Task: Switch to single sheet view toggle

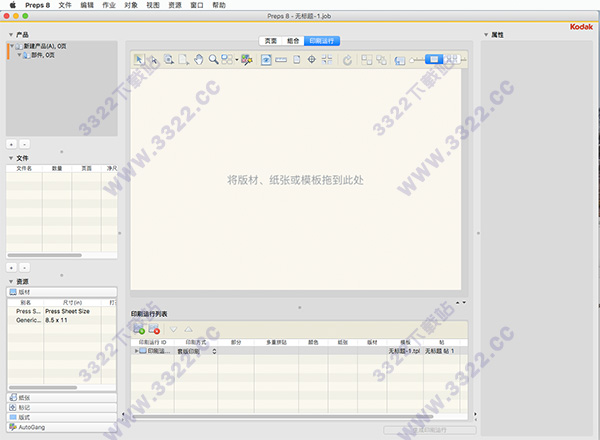Action: coord(434,59)
